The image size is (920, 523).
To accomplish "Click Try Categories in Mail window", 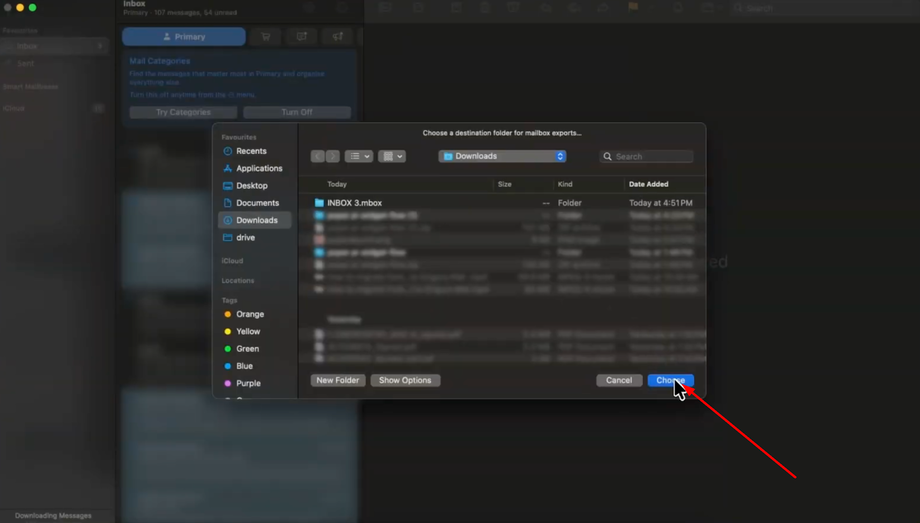I will coord(183,112).
